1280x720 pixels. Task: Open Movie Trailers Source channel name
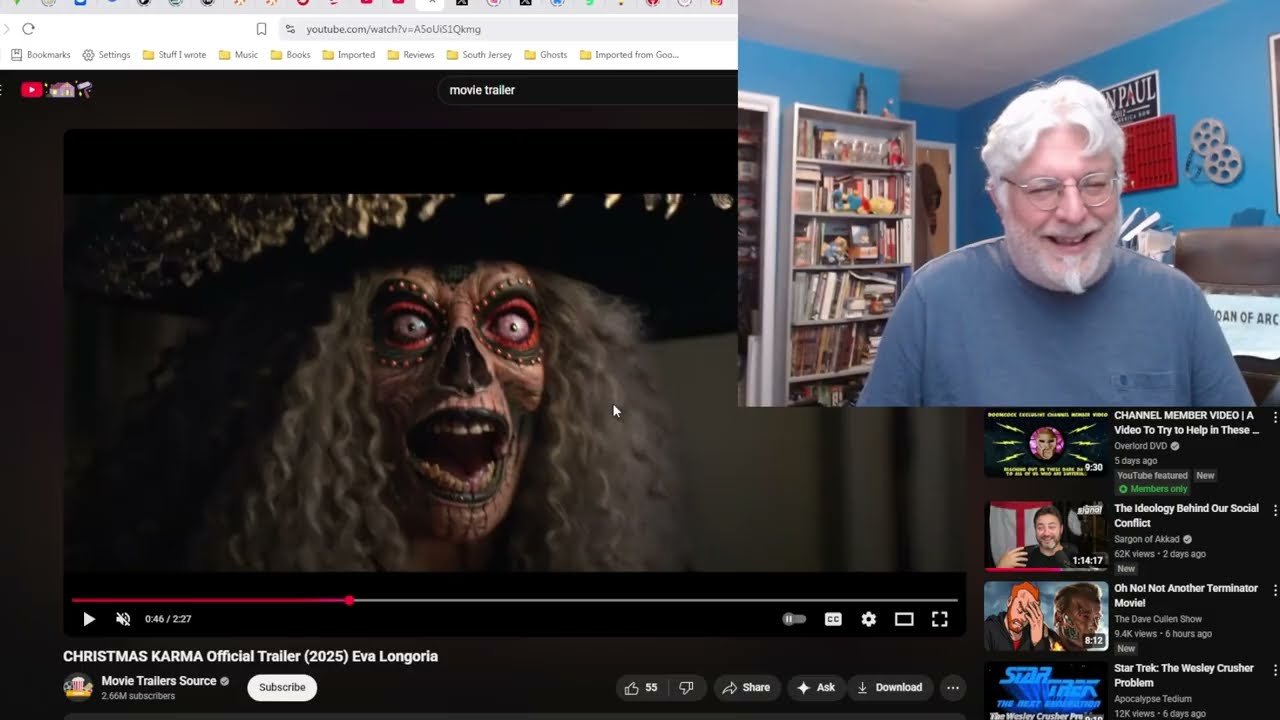[159, 681]
